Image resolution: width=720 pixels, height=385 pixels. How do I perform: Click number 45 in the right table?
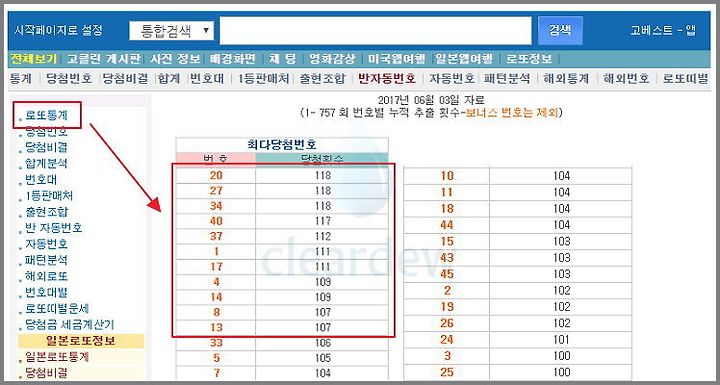(447, 274)
